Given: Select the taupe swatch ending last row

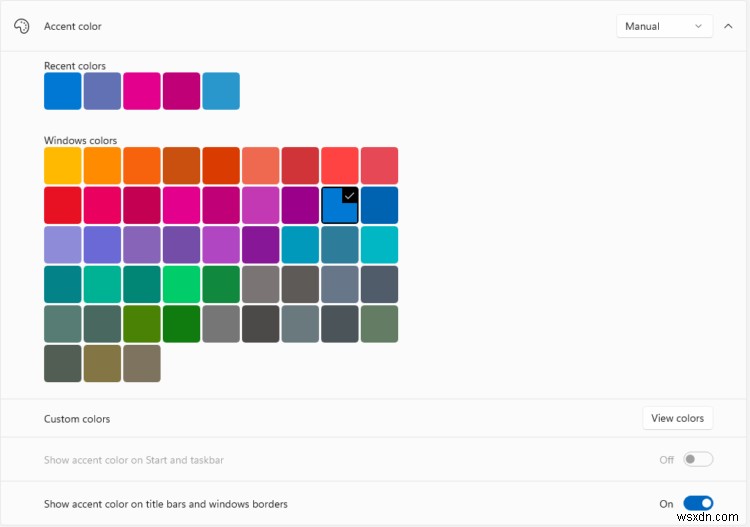Looking at the screenshot, I should [x=142, y=363].
